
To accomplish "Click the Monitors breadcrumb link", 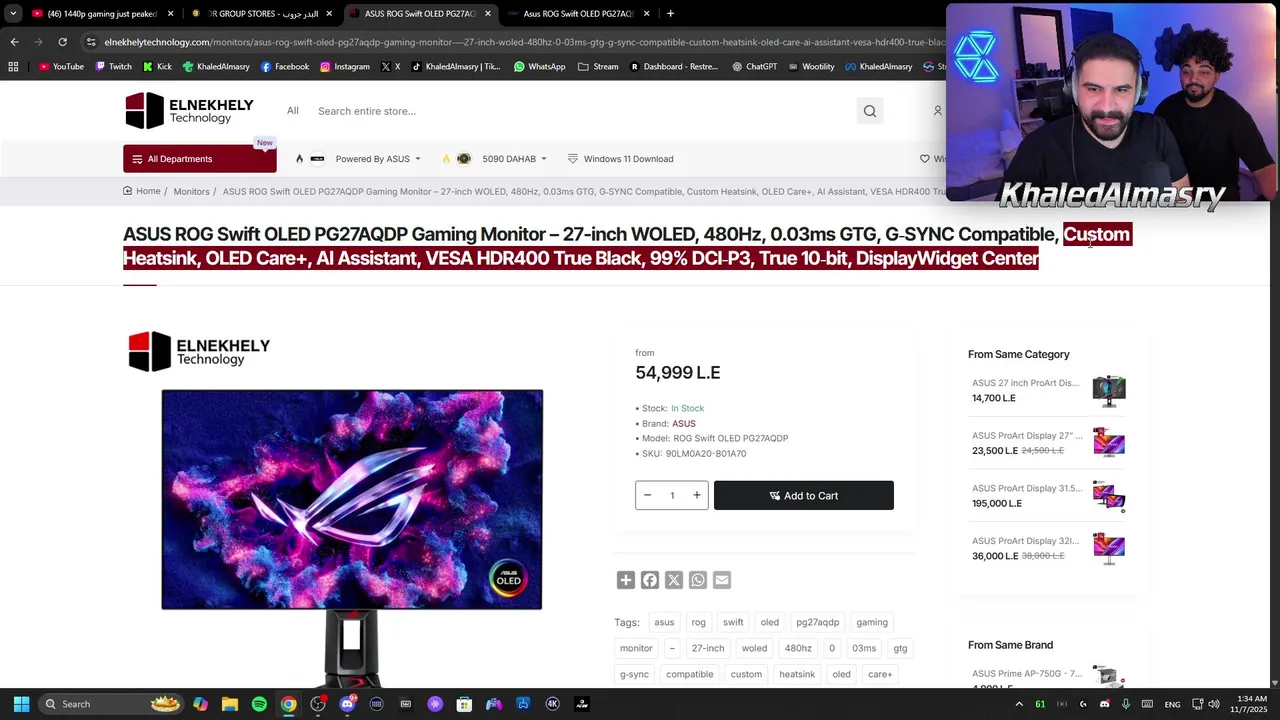I will [x=191, y=191].
